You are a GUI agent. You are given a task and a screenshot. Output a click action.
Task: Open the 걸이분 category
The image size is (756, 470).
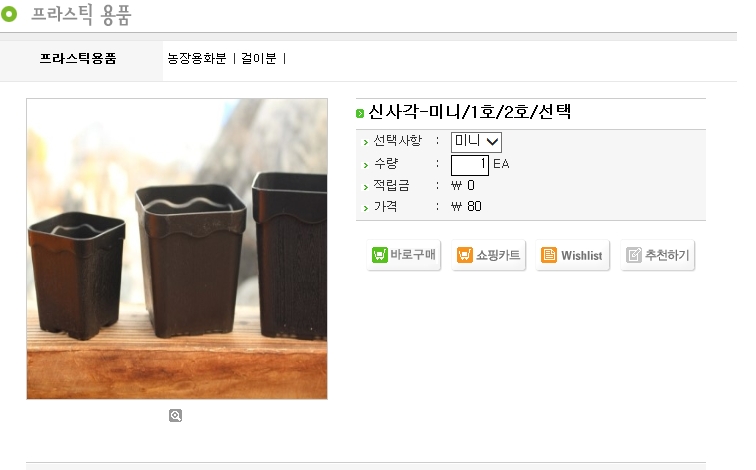(x=259, y=58)
